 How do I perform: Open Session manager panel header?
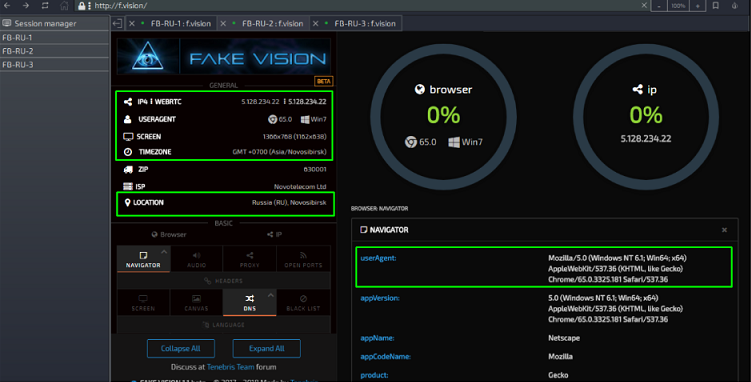tap(54, 23)
